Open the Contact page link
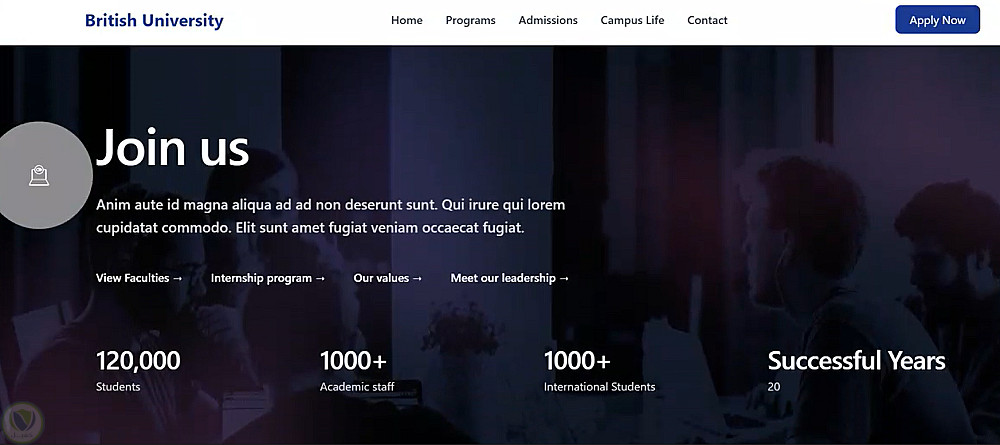Viewport: 1000px width, 445px height. click(707, 20)
